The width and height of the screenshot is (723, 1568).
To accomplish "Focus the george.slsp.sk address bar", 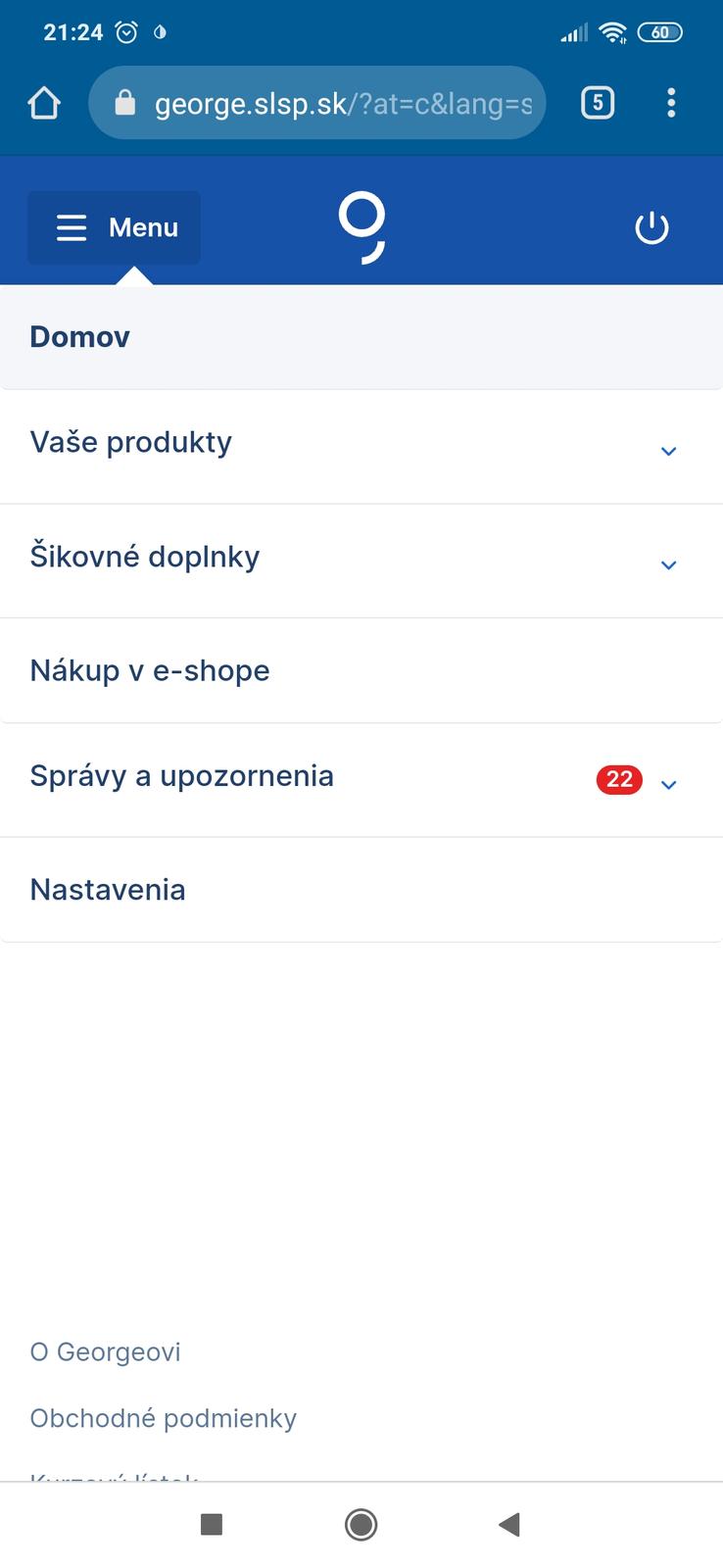I will coord(343,103).
